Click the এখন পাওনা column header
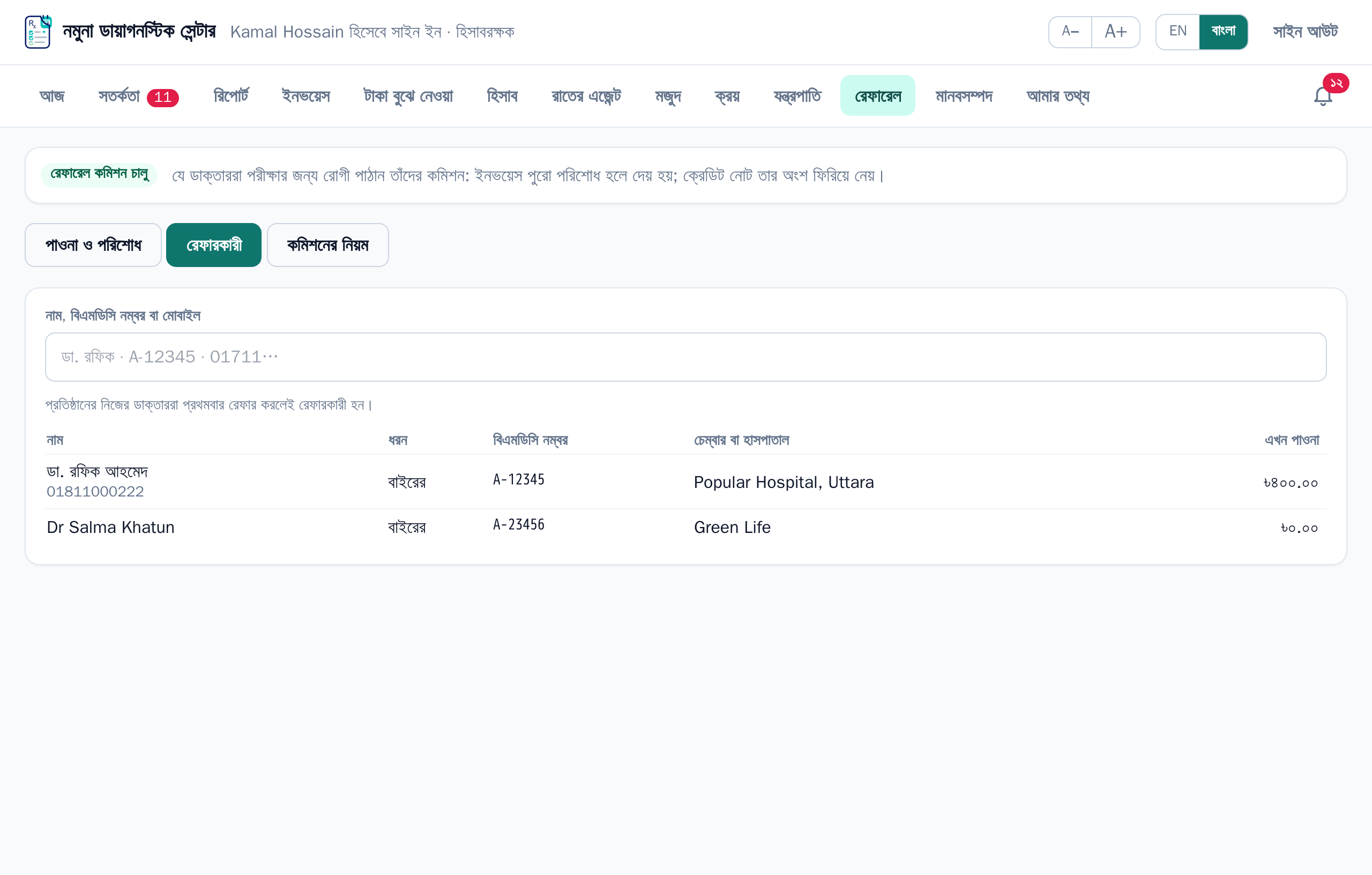Viewport: 1372px width, 875px height. click(x=1292, y=440)
